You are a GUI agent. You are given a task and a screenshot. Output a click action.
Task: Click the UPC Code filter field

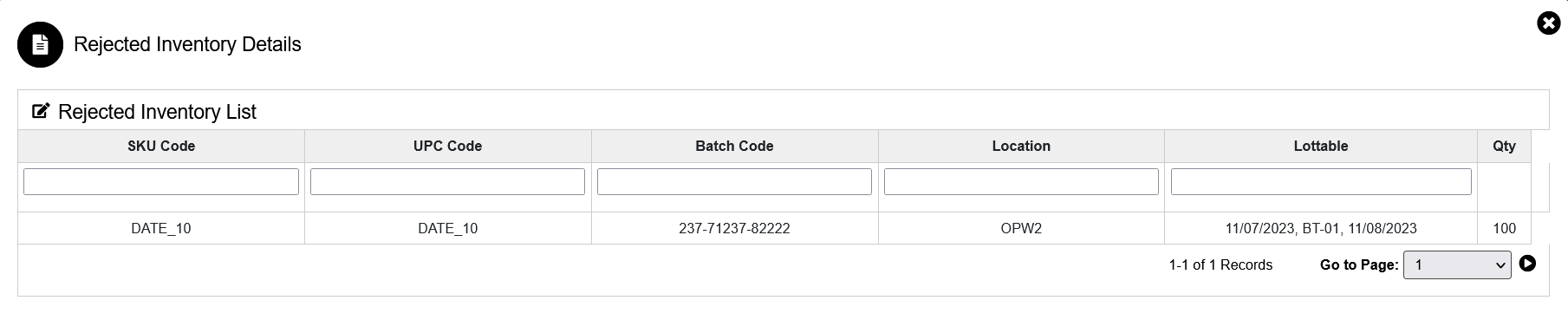[x=447, y=181]
